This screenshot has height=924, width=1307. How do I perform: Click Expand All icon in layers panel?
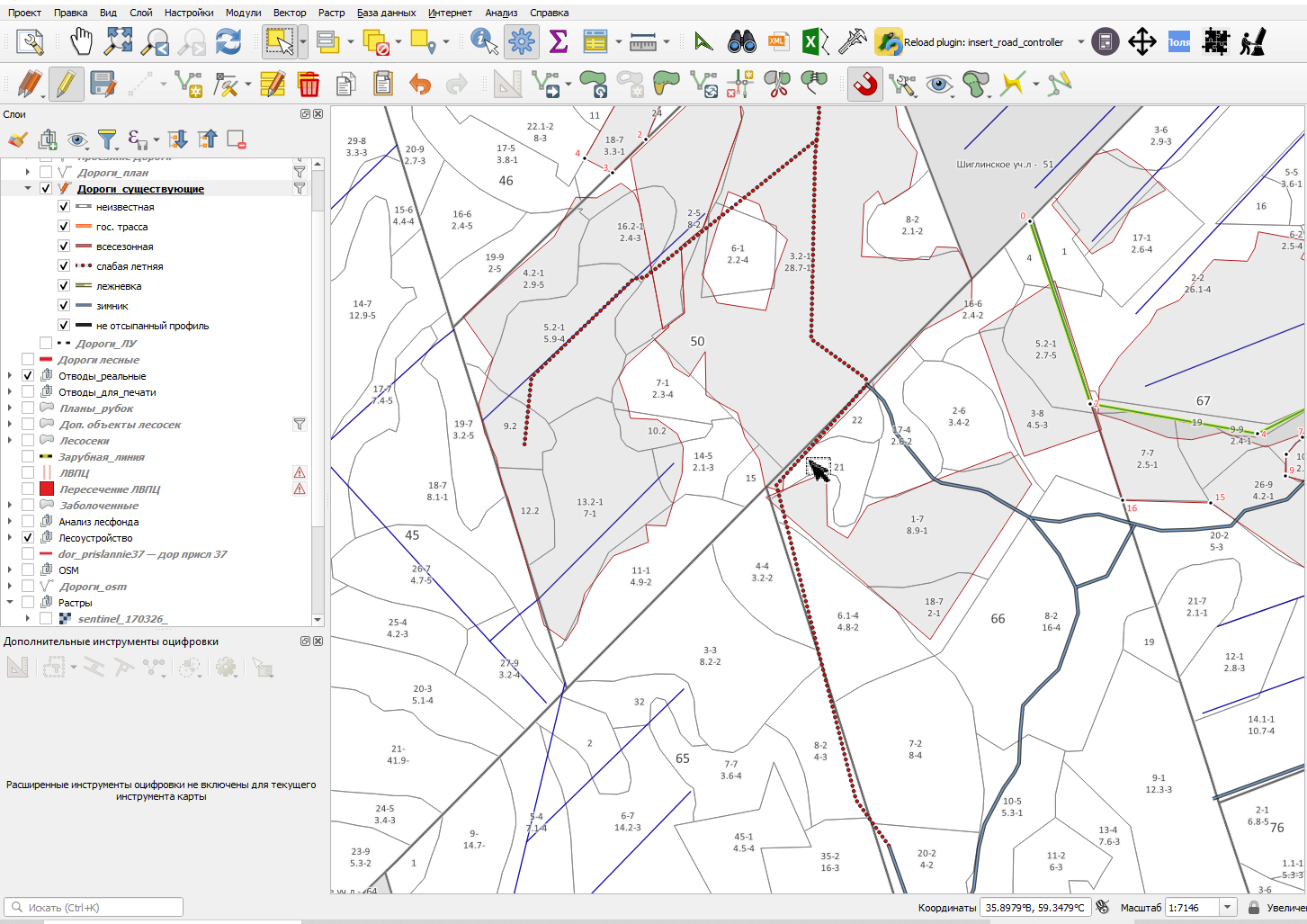[x=178, y=139]
